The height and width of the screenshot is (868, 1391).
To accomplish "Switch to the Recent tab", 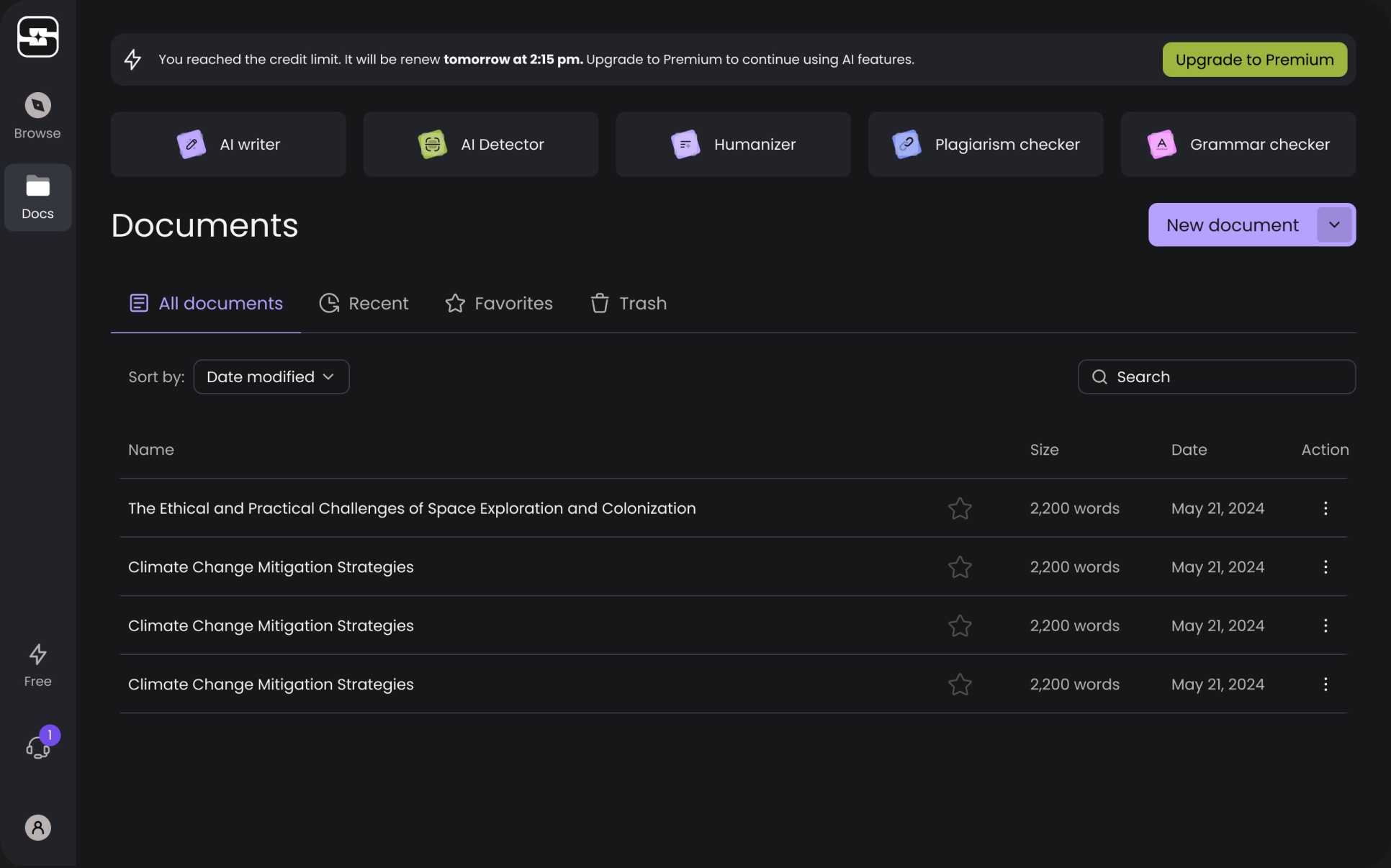I will pos(364,303).
